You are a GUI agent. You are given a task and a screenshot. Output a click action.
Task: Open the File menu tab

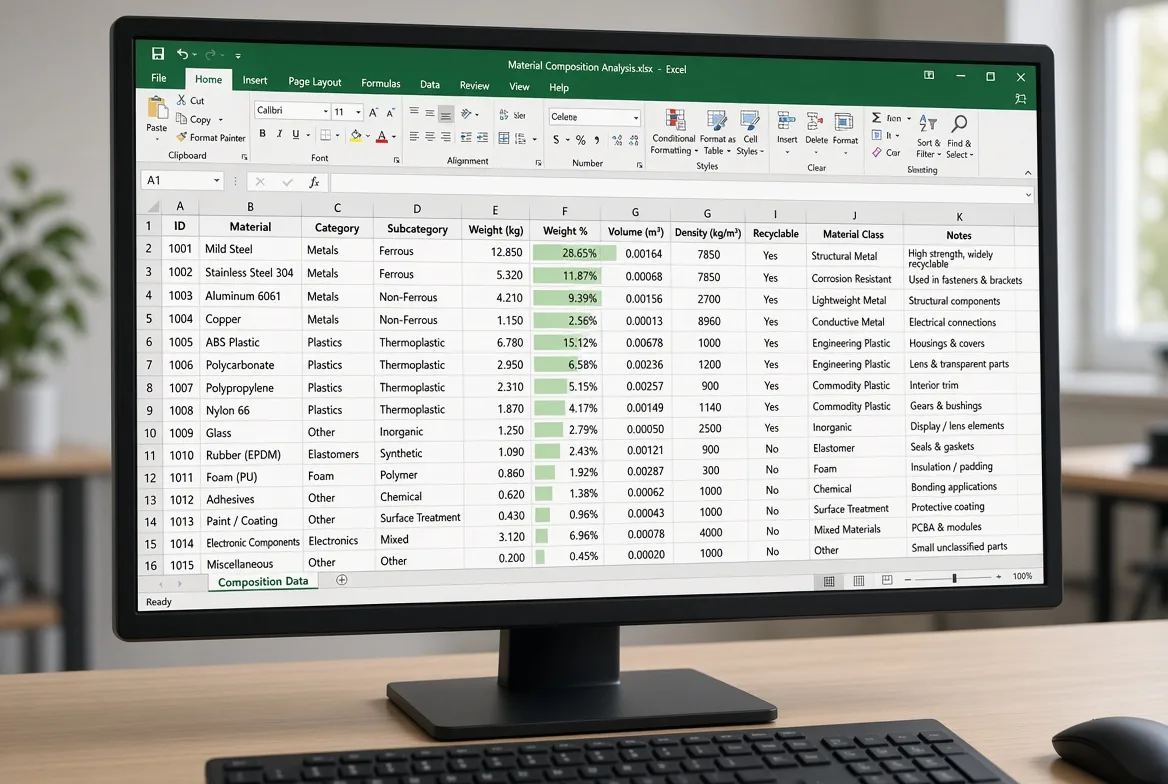159,78
